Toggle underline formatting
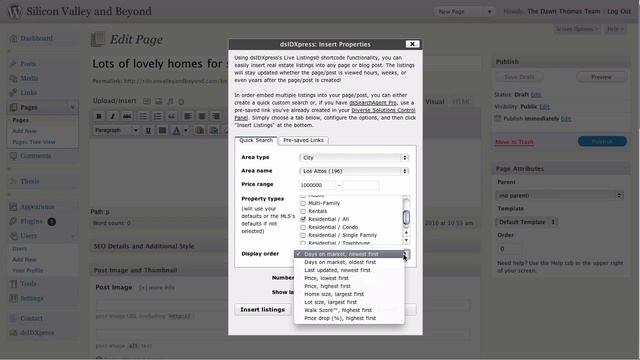This screenshot has width=640, height=360. (148, 131)
